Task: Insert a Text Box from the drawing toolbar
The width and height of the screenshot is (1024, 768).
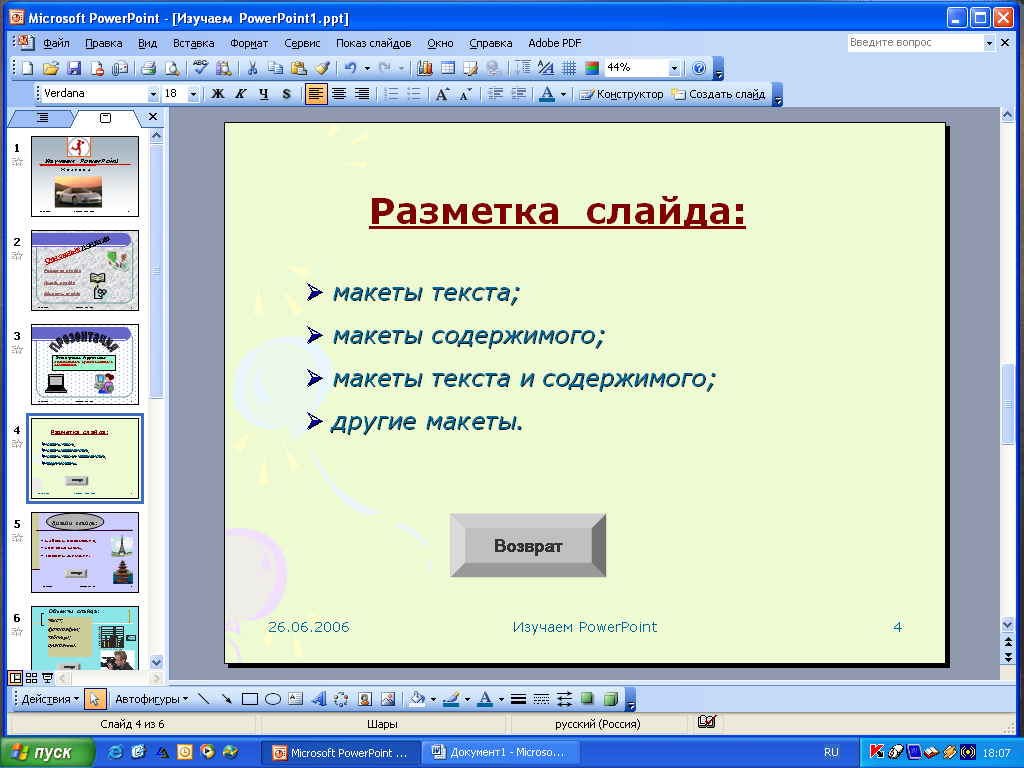Action: (296, 699)
